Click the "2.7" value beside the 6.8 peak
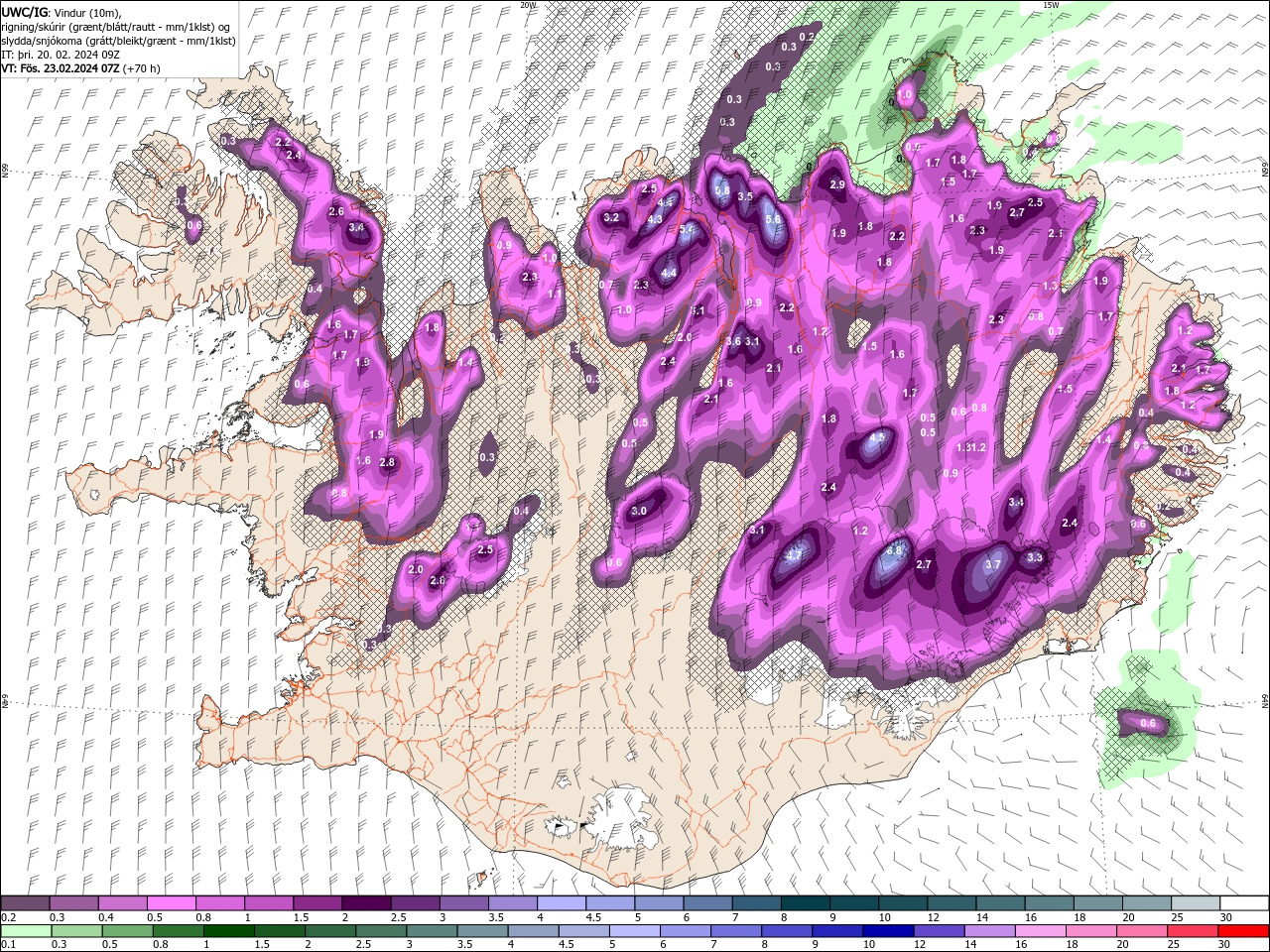This screenshot has width=1270, height=952. (x=924, y=564)
